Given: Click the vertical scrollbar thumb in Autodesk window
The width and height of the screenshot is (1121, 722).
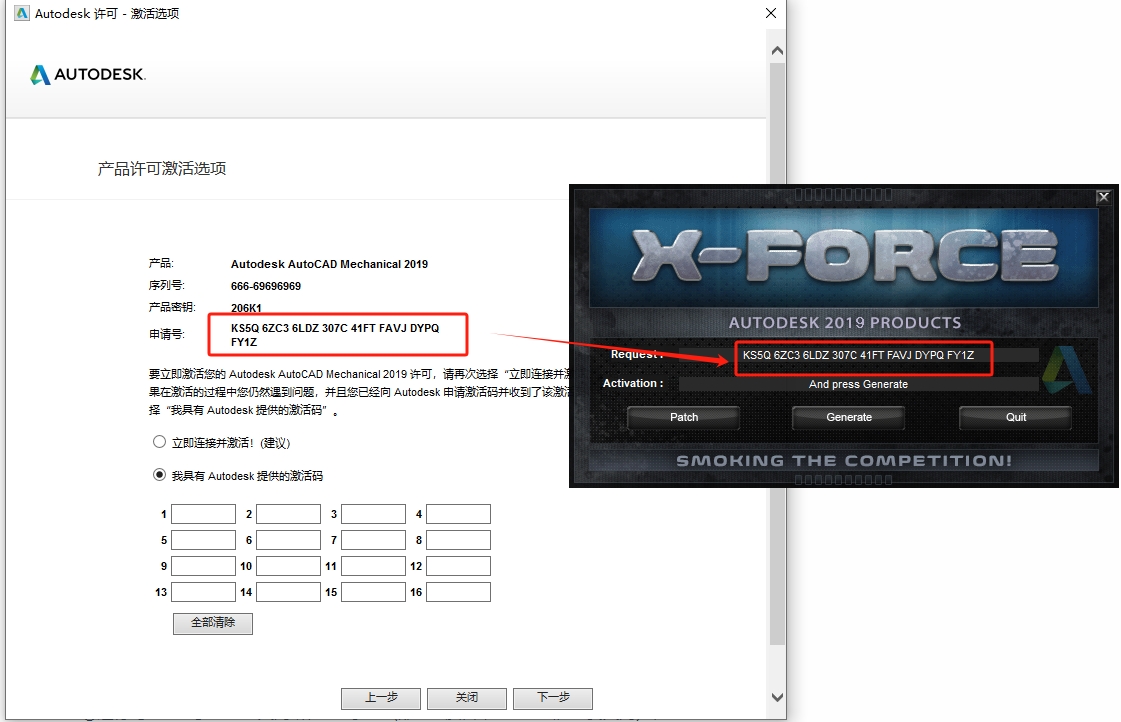Looking at the screenshot, I should coord(777,354).
